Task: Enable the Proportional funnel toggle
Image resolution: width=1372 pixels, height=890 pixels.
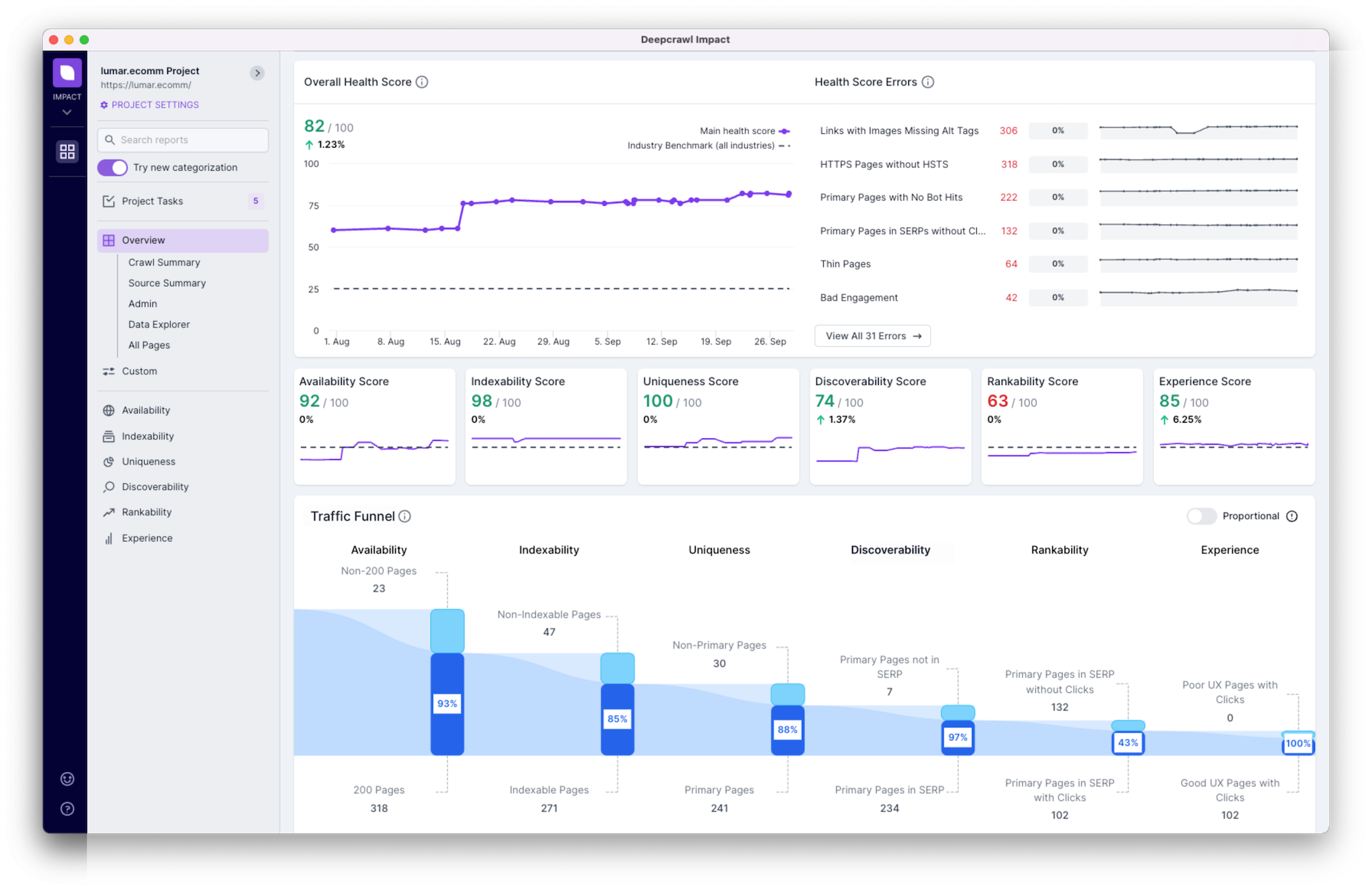Action: (x=1201, y=516)
